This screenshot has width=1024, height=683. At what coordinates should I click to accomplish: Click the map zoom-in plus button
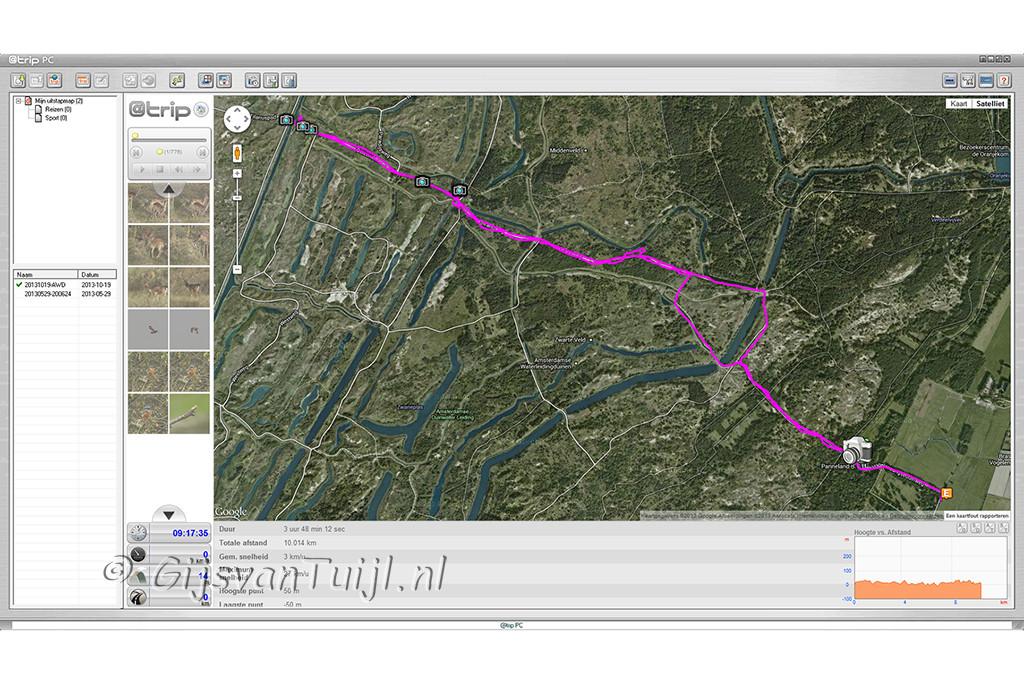click(x=237, y=174)
